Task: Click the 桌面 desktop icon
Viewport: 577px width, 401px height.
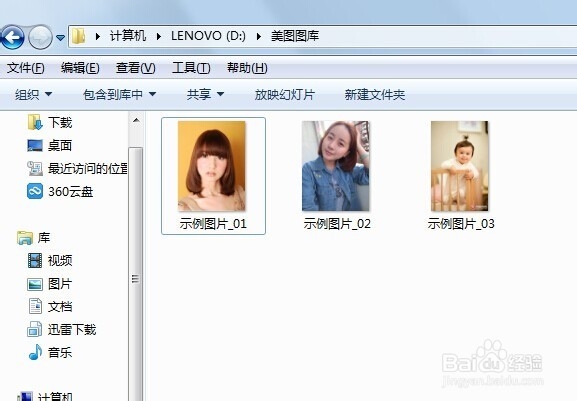Action: click(35, 145)
